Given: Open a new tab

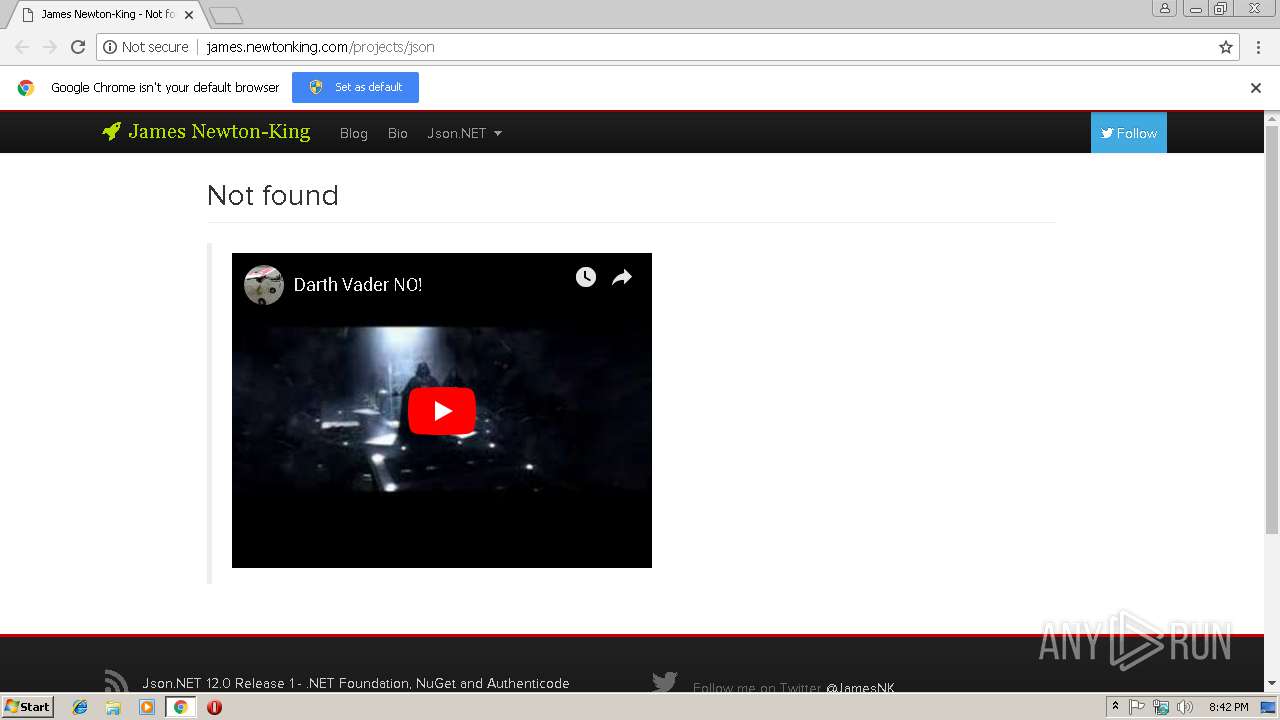Looking at the screenshot, I should tap(226, 15).
